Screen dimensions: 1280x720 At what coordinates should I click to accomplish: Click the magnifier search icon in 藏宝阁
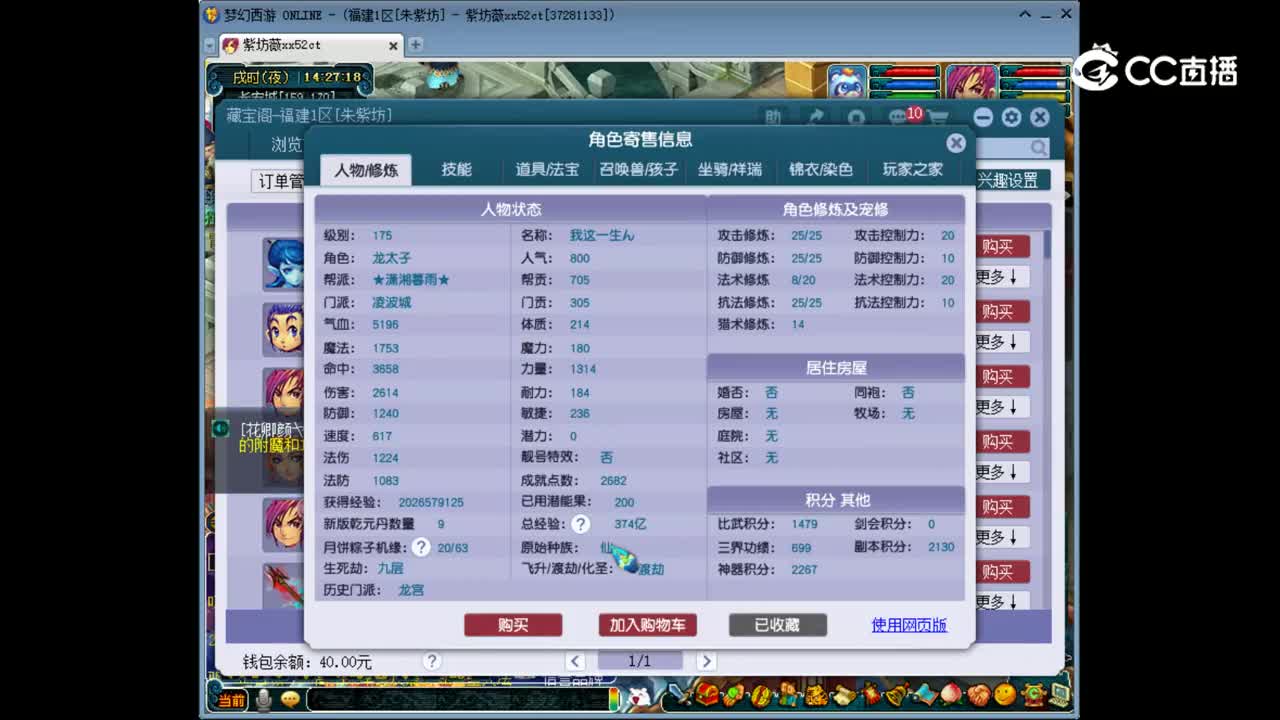1039,148
